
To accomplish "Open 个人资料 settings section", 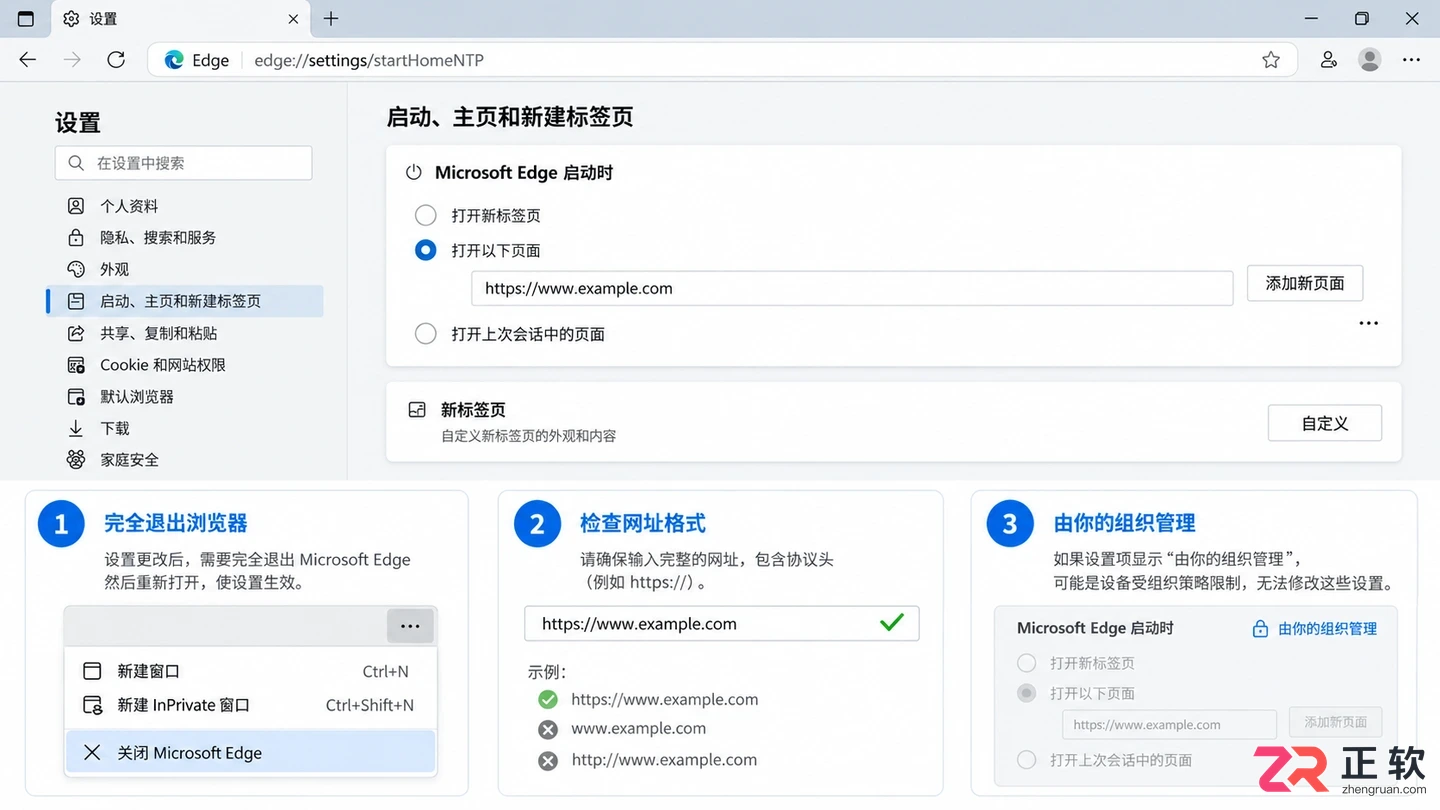I will click(185, 206).
